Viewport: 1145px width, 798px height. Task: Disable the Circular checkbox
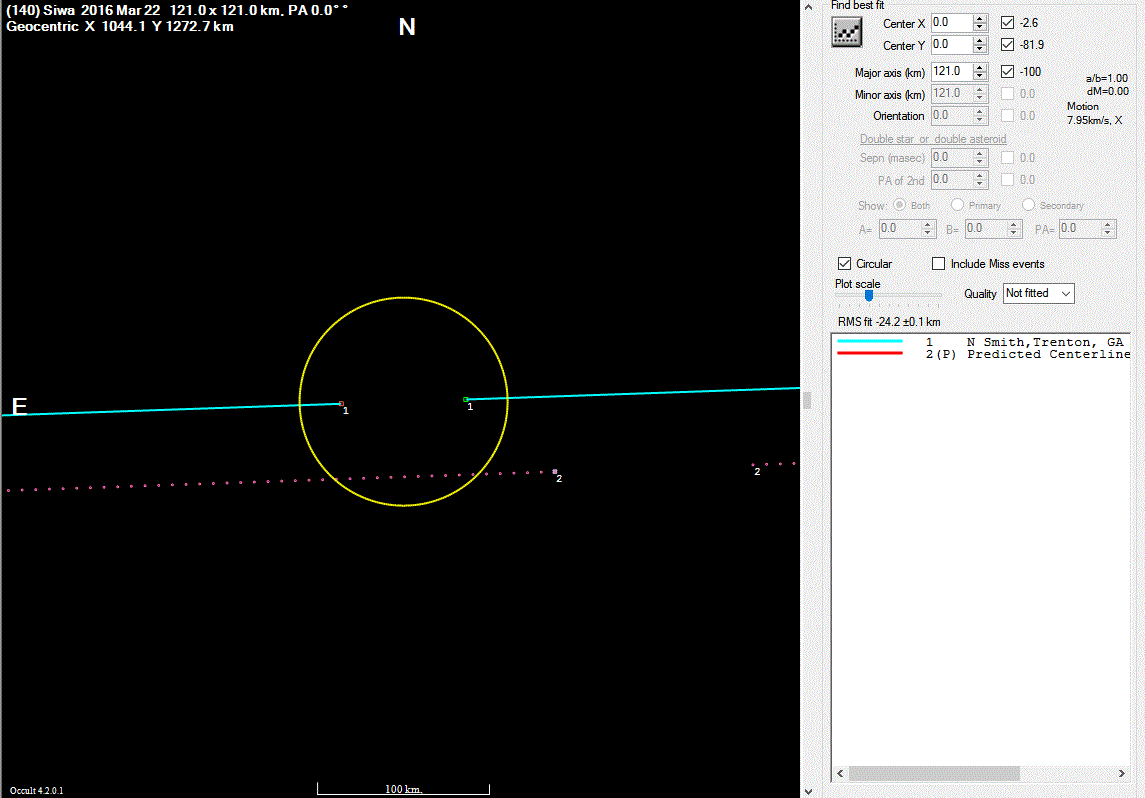click(845, 264)
